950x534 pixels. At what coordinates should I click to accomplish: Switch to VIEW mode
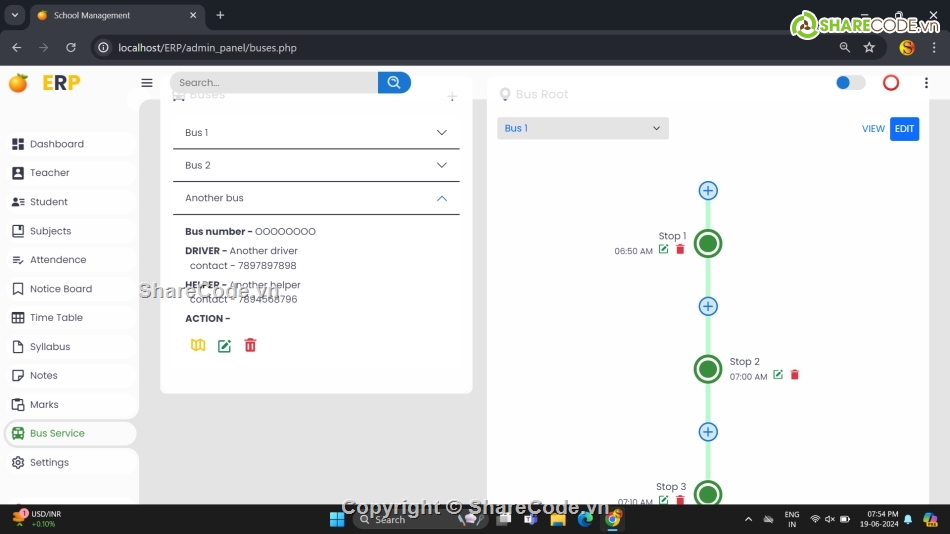873,129
